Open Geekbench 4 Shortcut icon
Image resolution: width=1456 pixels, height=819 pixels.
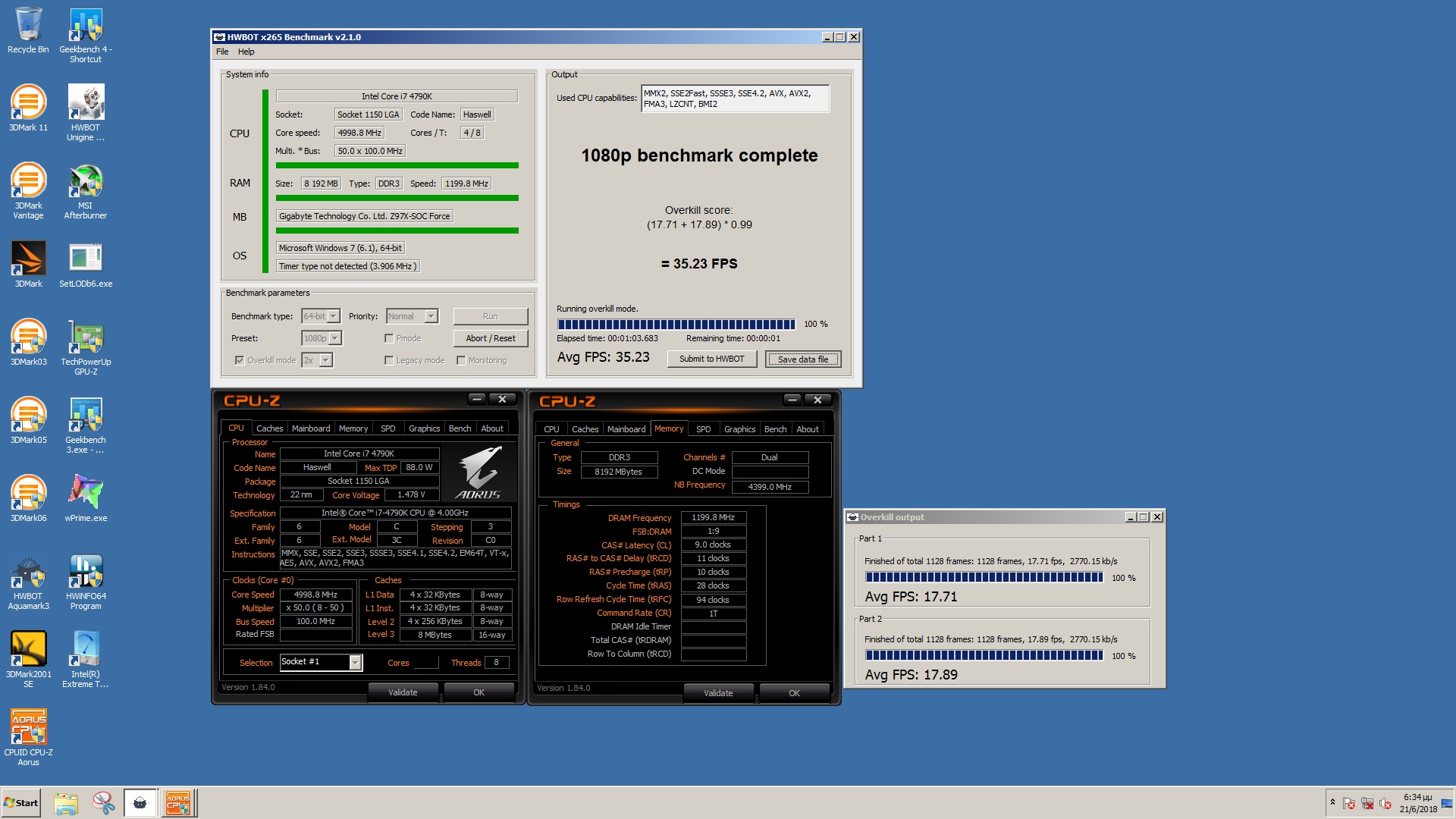(x=86, y=35)
